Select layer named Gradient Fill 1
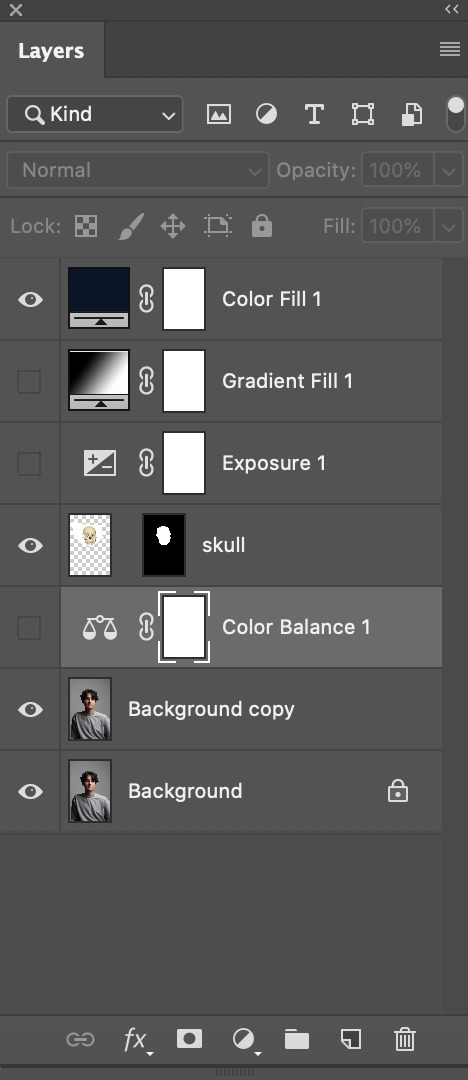The image size is (468, 1080). click(287, 381)
